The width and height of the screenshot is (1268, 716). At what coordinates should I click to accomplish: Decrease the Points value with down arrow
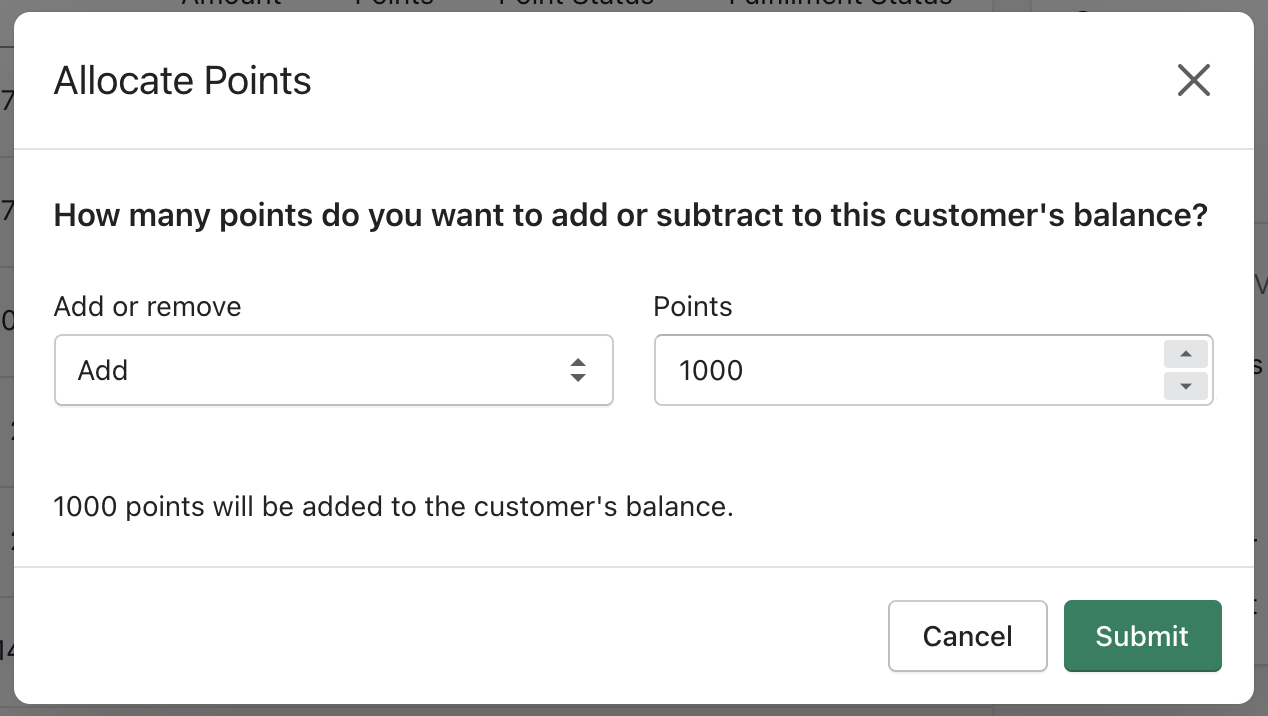click(1186, 386)
